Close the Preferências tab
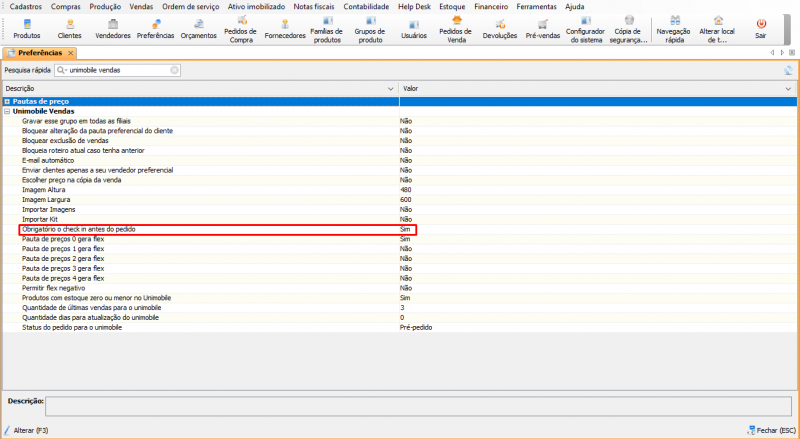 [70, 53]
